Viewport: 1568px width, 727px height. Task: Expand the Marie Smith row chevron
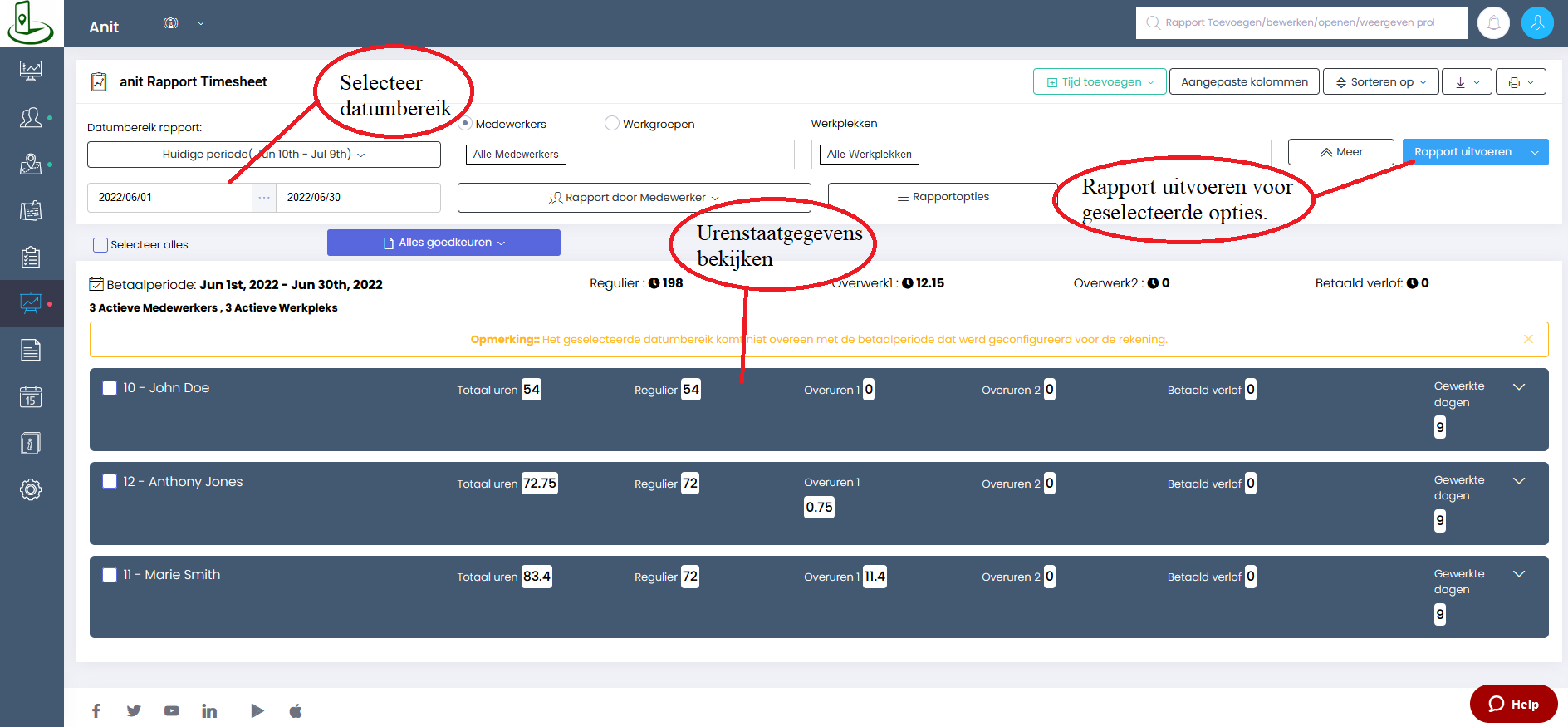coord(1519,574)
